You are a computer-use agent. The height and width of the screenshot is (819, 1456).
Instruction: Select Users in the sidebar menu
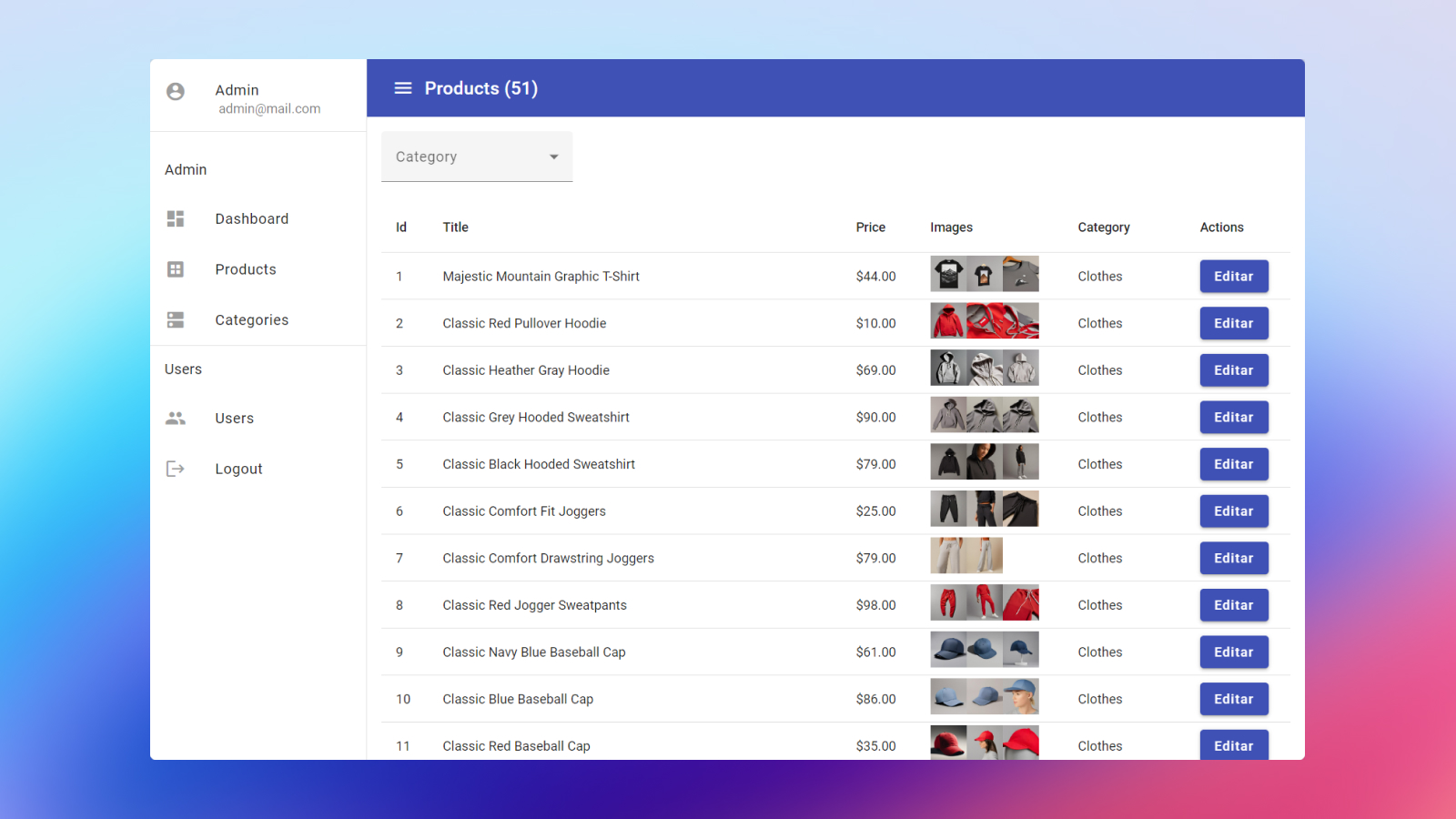(234, 419)
